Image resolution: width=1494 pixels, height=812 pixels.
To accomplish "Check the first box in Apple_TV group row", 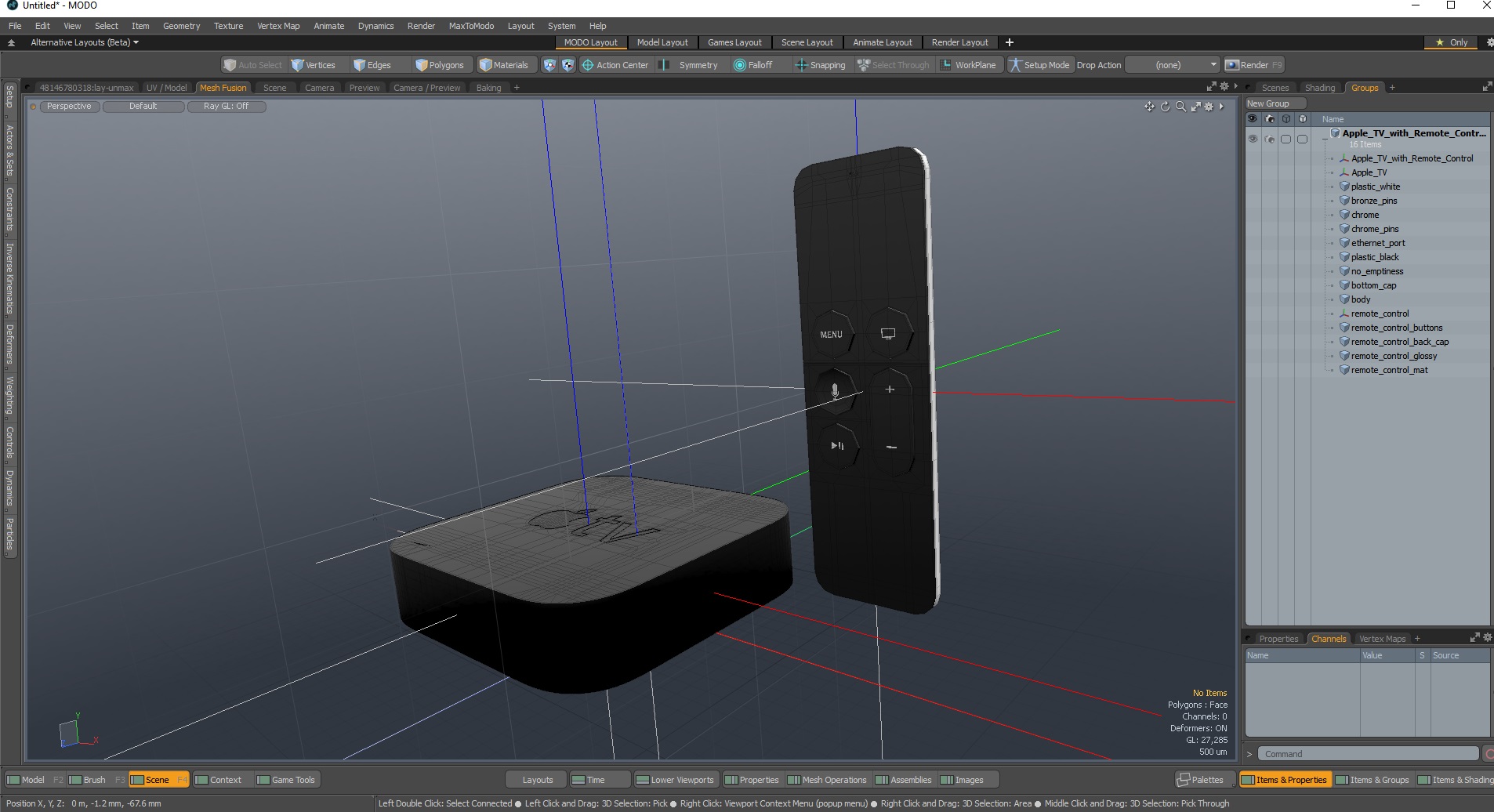I will click(x=1285, y=139).
